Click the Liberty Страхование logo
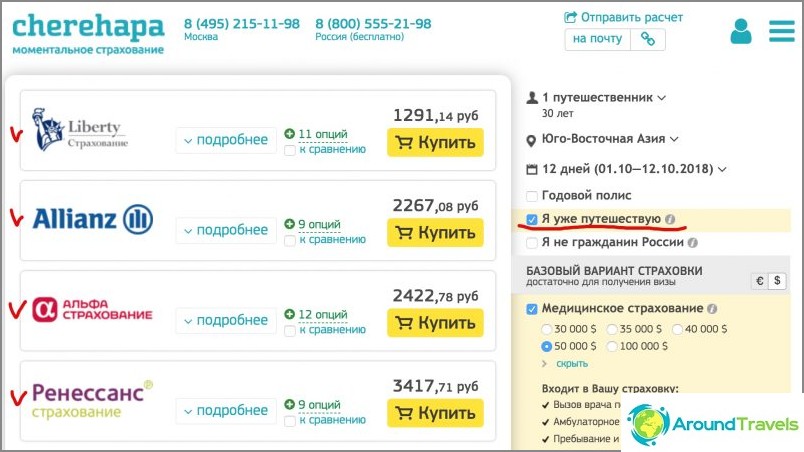804x452 pixels. coord(79,129)
